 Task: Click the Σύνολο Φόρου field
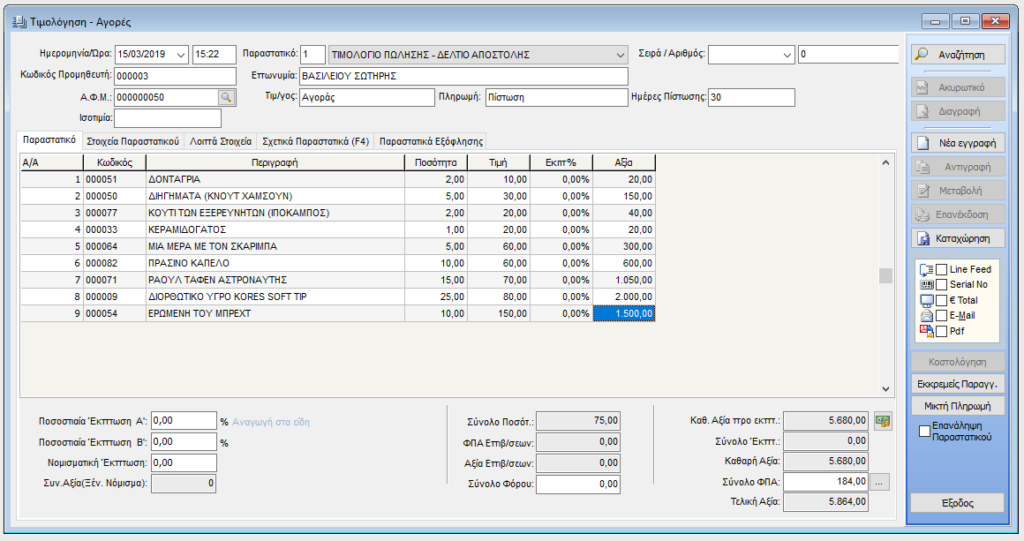pos(578,484)
